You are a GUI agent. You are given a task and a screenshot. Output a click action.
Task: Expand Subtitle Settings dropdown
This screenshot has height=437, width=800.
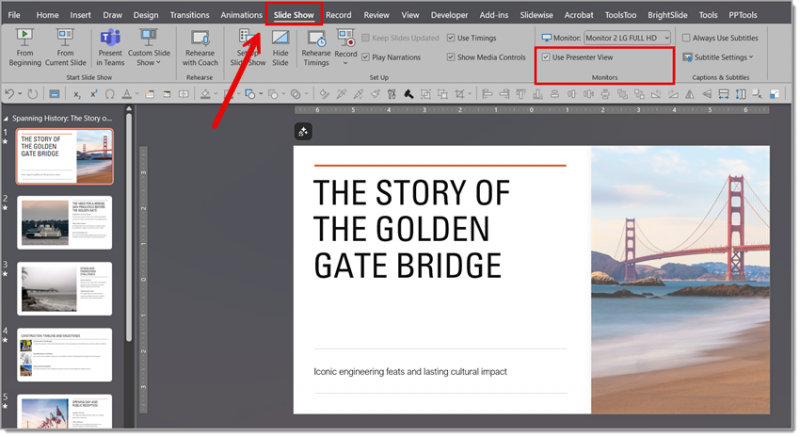pyautogui.click(x=718, y=57)
